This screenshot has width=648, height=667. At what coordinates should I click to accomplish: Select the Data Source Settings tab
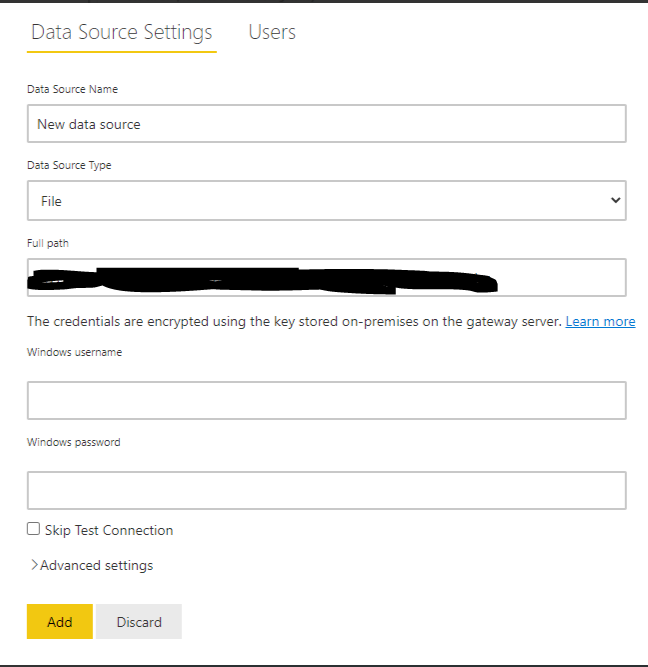click(122, 32)
